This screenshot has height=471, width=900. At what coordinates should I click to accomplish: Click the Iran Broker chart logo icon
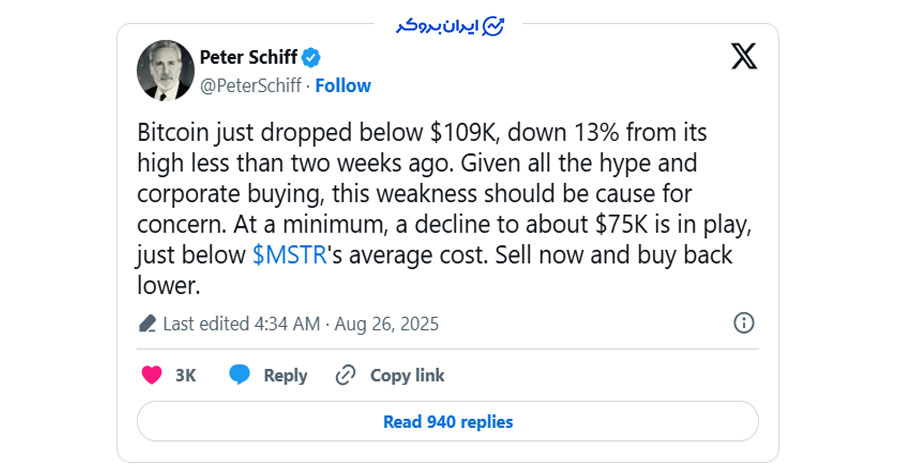pyautogui.click(x=493, y=26)
